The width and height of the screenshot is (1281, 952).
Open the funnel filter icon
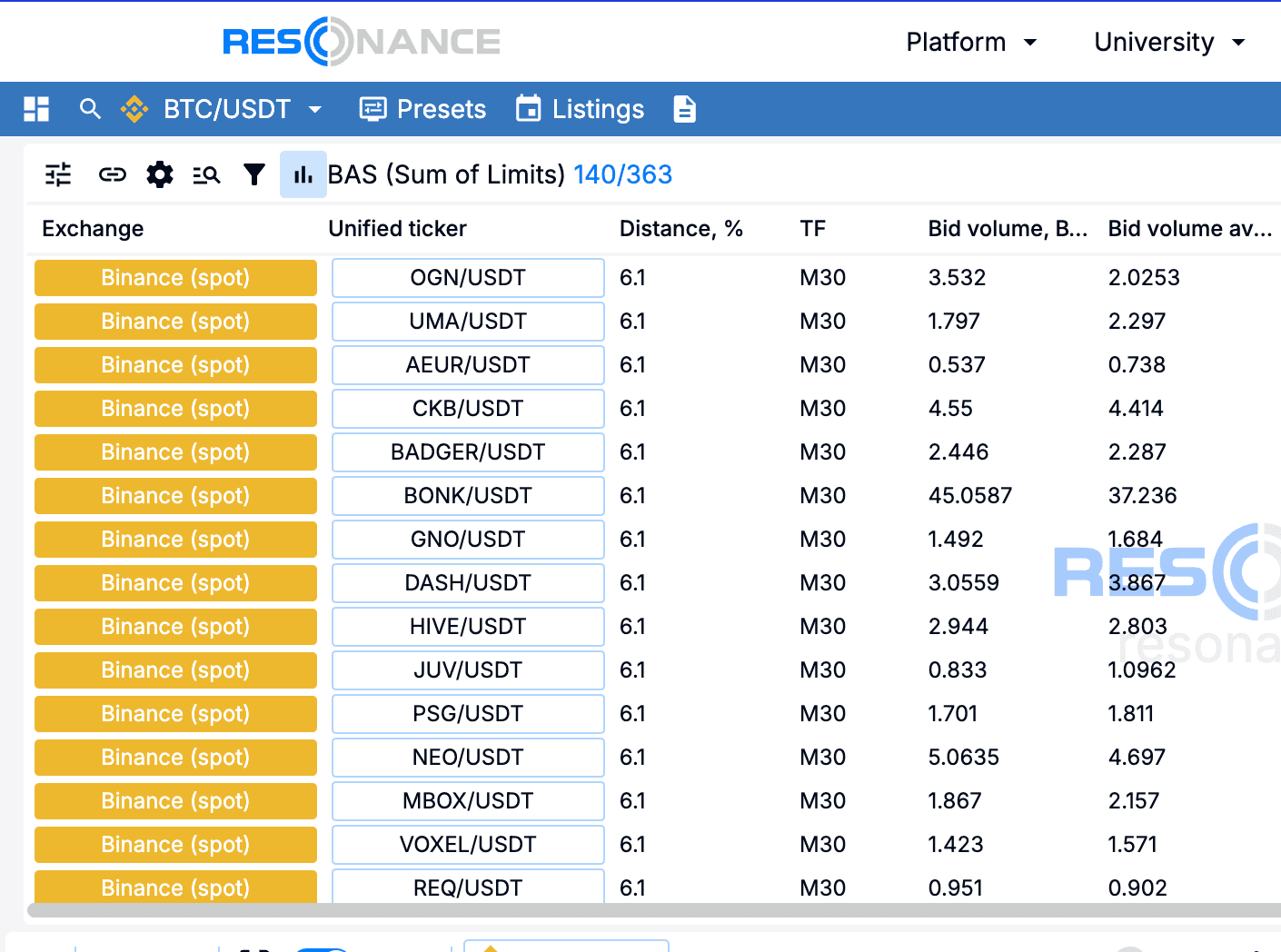[x=254, y=174]
